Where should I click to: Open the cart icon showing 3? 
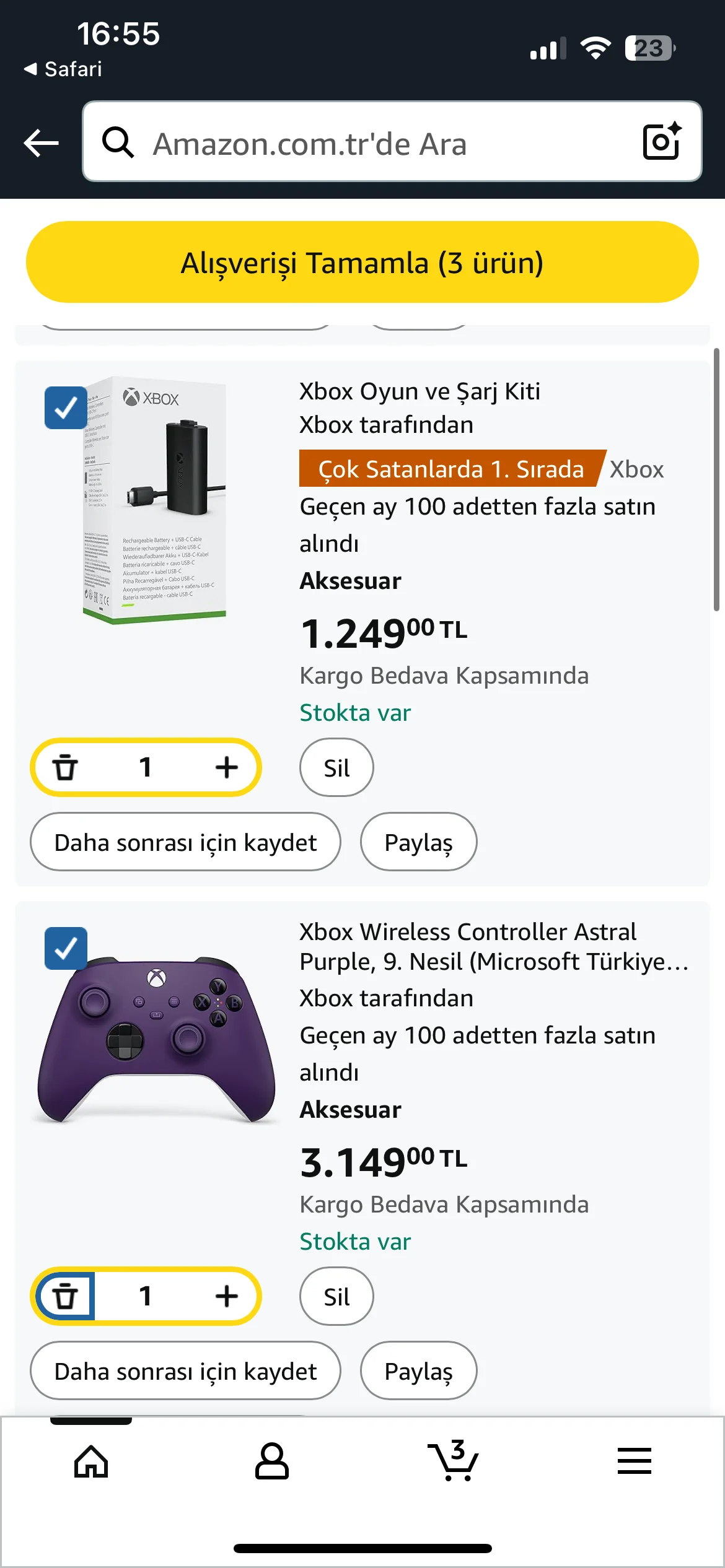454,1461
